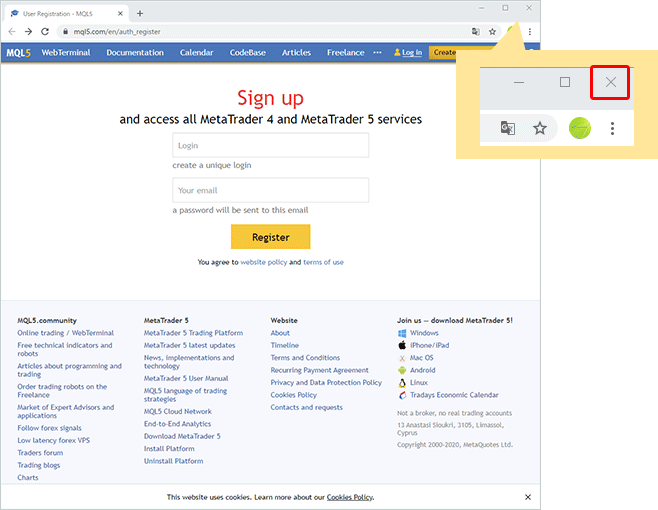This screenshot has width=658, height=510.
Task: Go to the Freelance section
Action: (345, 52)
